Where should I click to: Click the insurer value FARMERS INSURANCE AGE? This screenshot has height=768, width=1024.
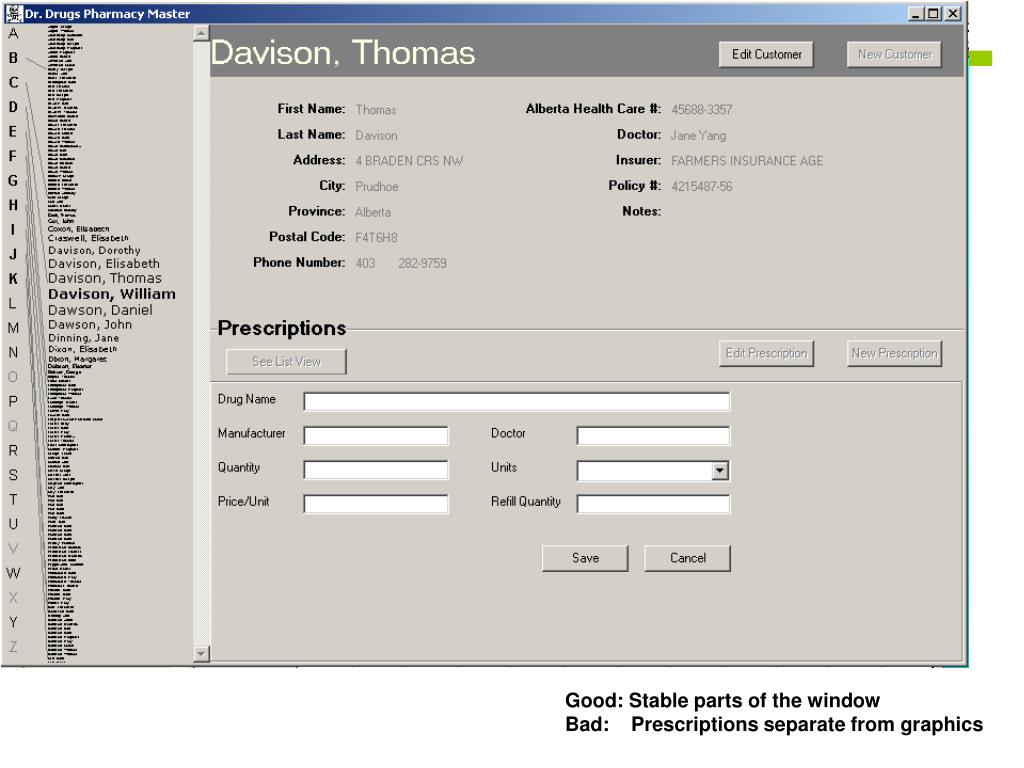tap(747, 161)
